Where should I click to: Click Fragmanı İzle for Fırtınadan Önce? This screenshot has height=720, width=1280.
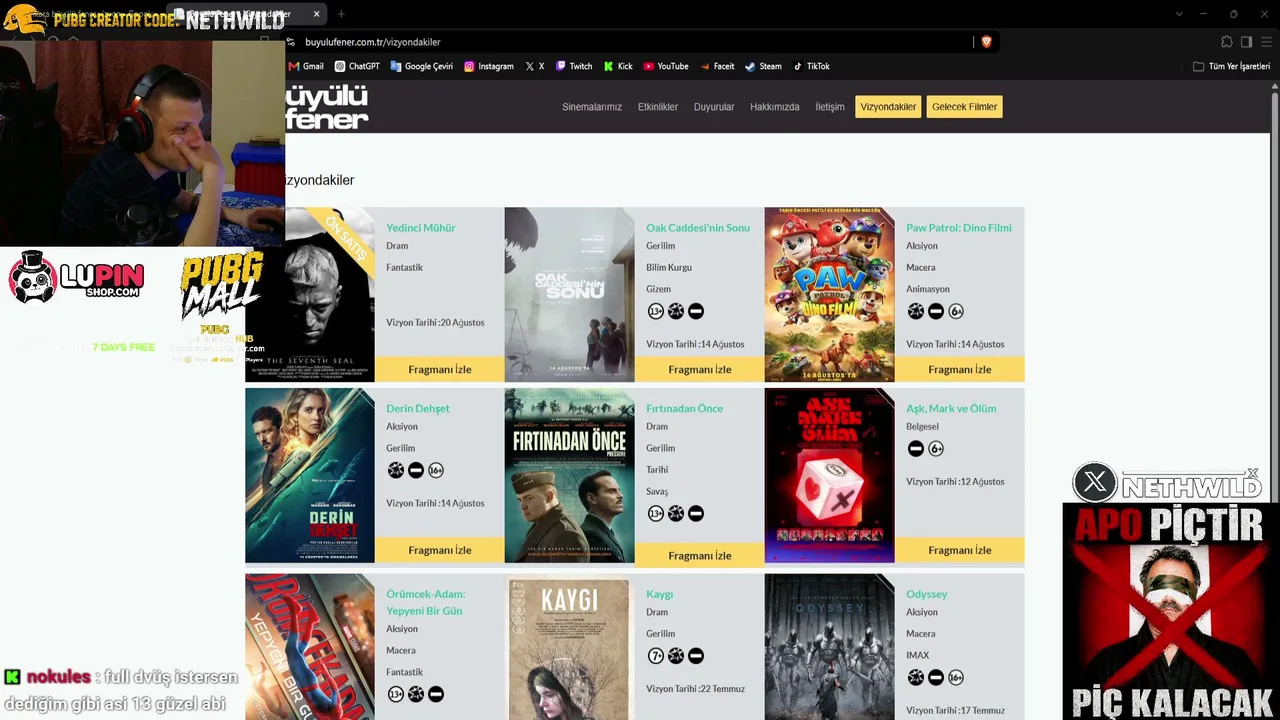[x=700, y=555]
